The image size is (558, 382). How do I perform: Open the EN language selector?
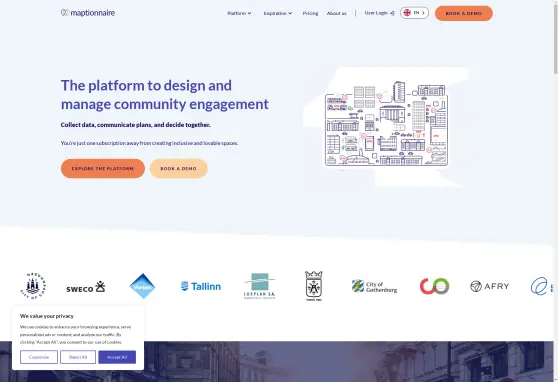(x=414, y=13)
